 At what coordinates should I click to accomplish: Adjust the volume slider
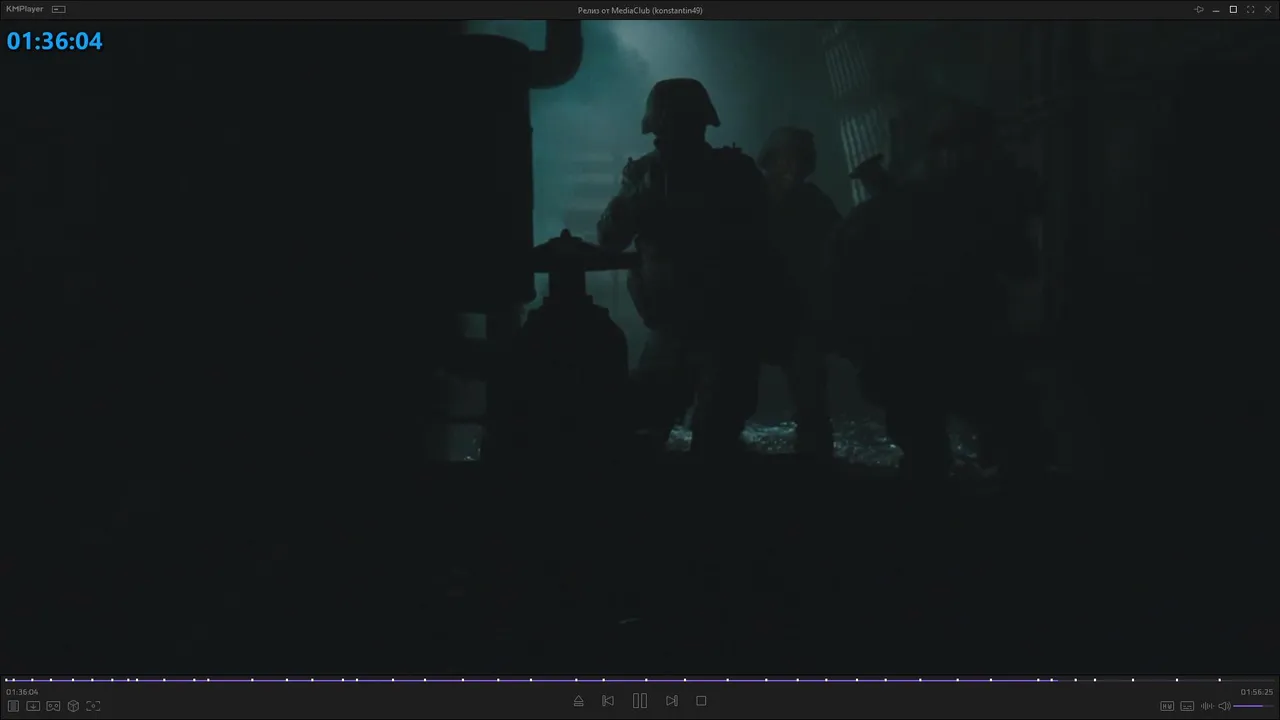1254,706
